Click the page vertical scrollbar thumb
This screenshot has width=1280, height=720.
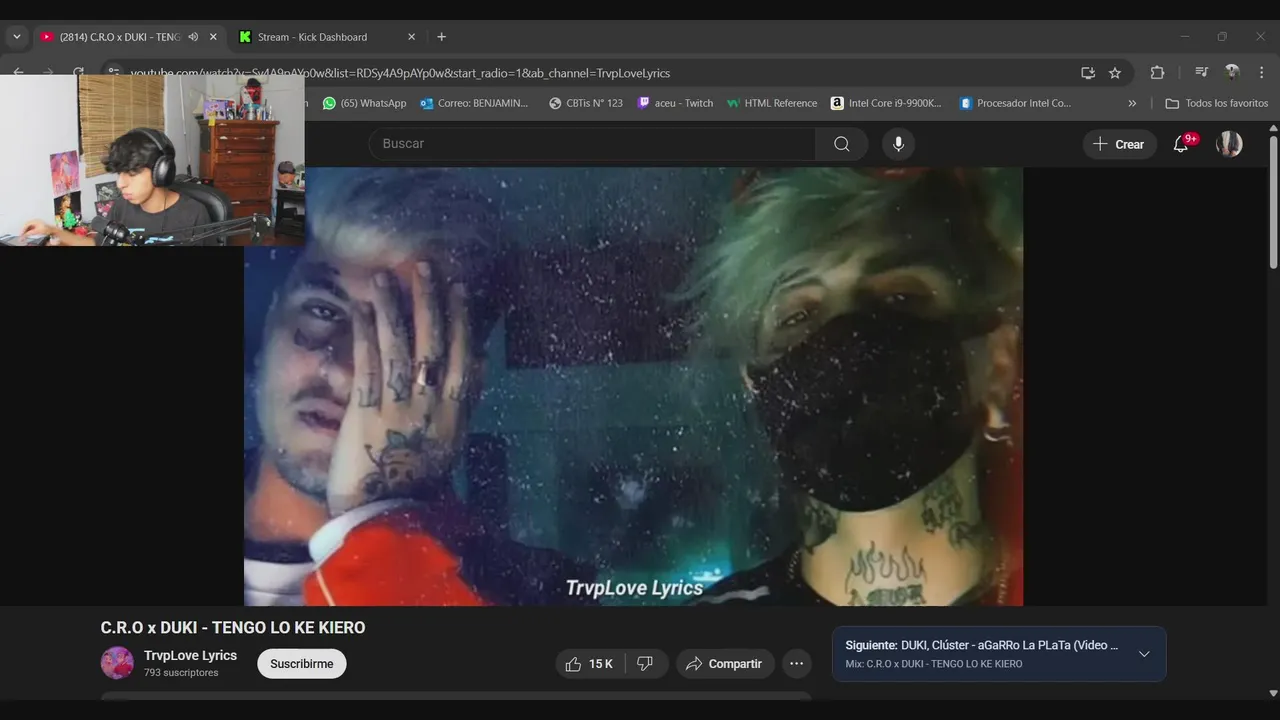click(x=1273, y=203)
